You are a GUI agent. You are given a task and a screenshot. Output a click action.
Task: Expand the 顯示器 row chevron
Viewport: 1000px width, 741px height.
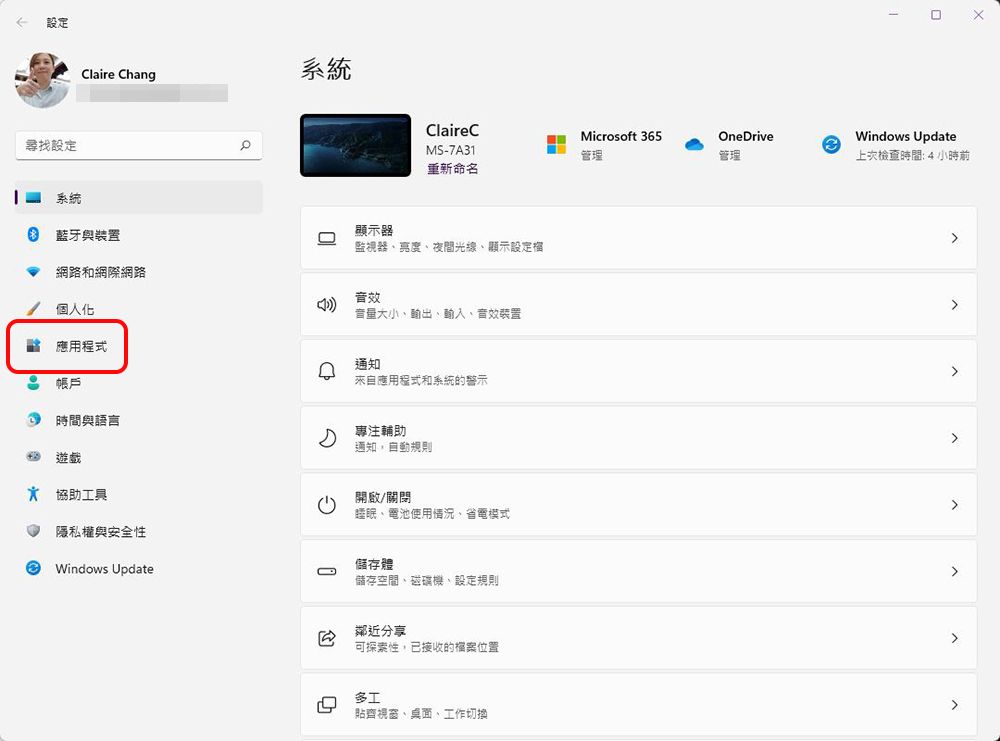point(954,238)
